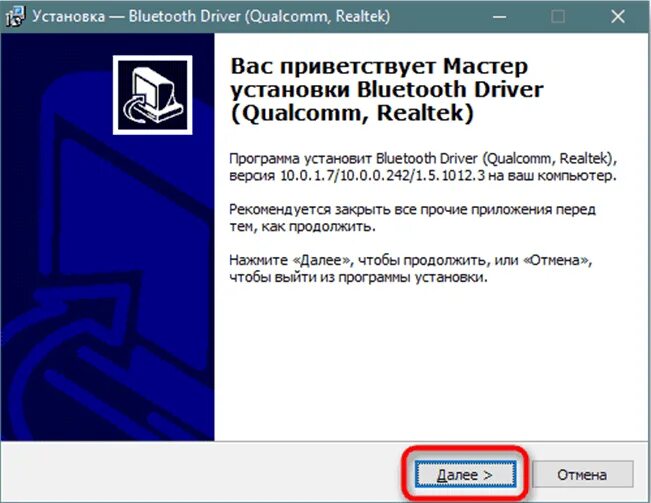Close the setup window with X
Screen dimensions: 651x503
pos(618,17)
